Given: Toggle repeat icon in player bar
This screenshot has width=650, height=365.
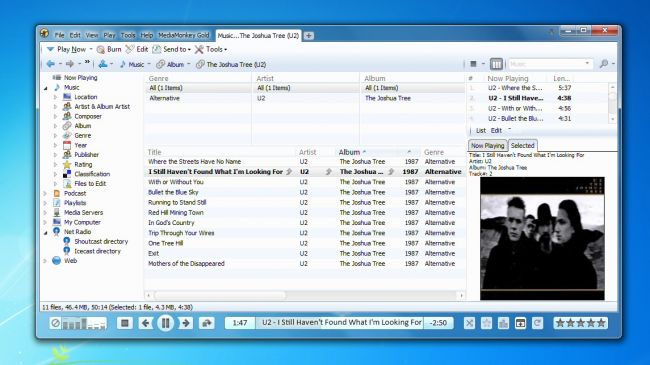Looking at the screenshot, I should 537,323.
